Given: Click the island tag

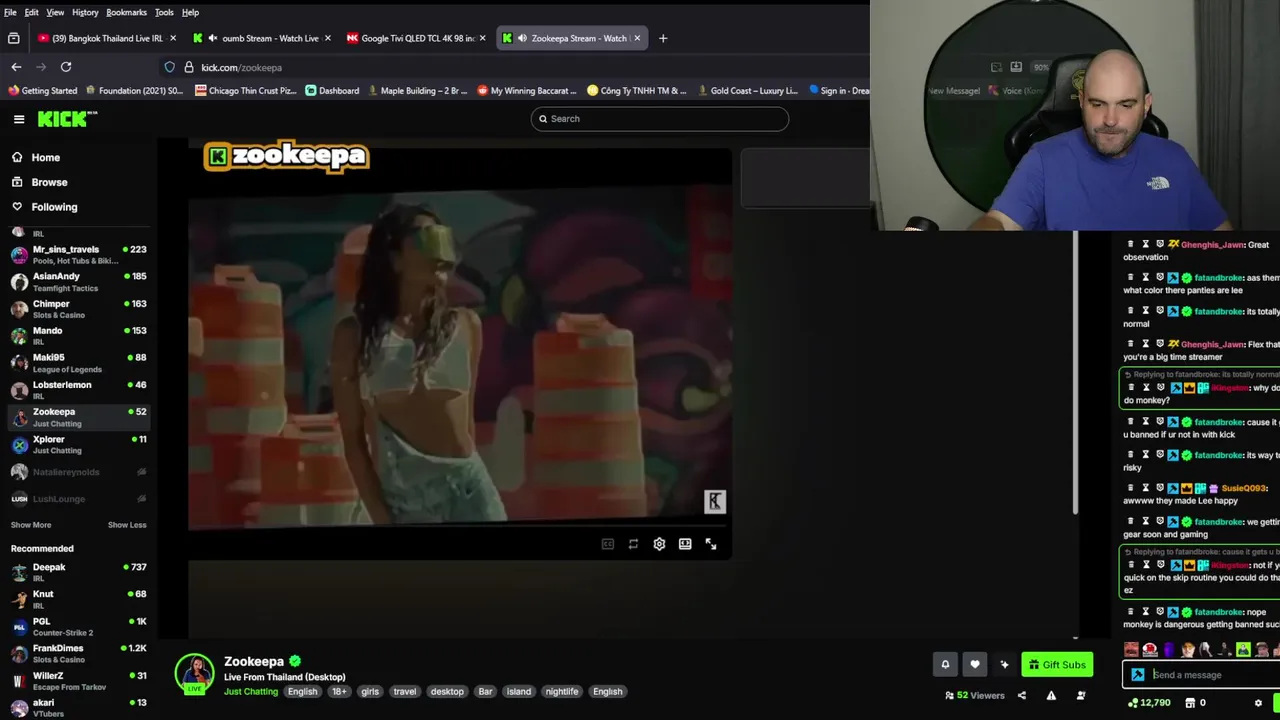Looking at the screenshot, I should (519, 692).
